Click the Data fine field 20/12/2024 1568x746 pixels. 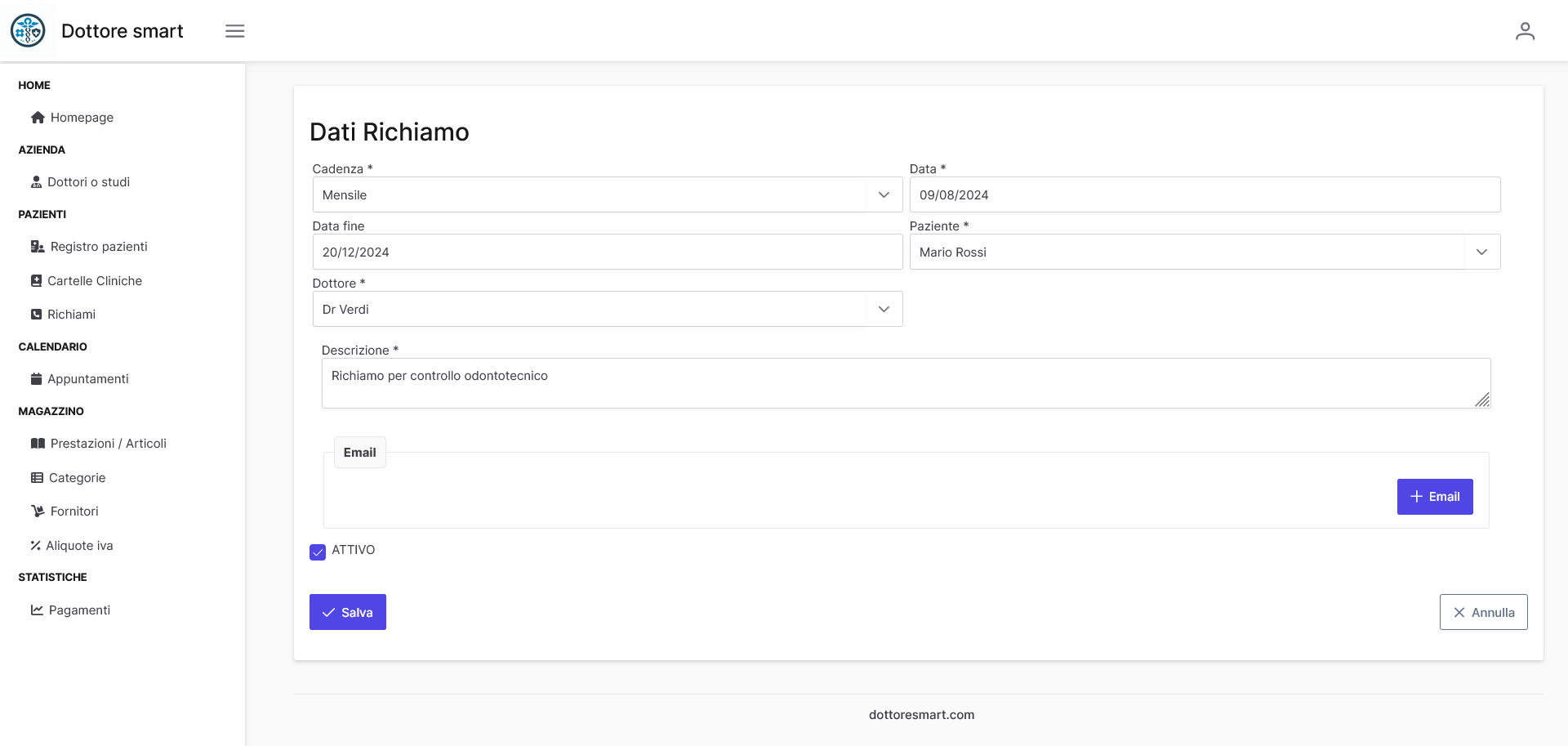(x=608, y=252)
